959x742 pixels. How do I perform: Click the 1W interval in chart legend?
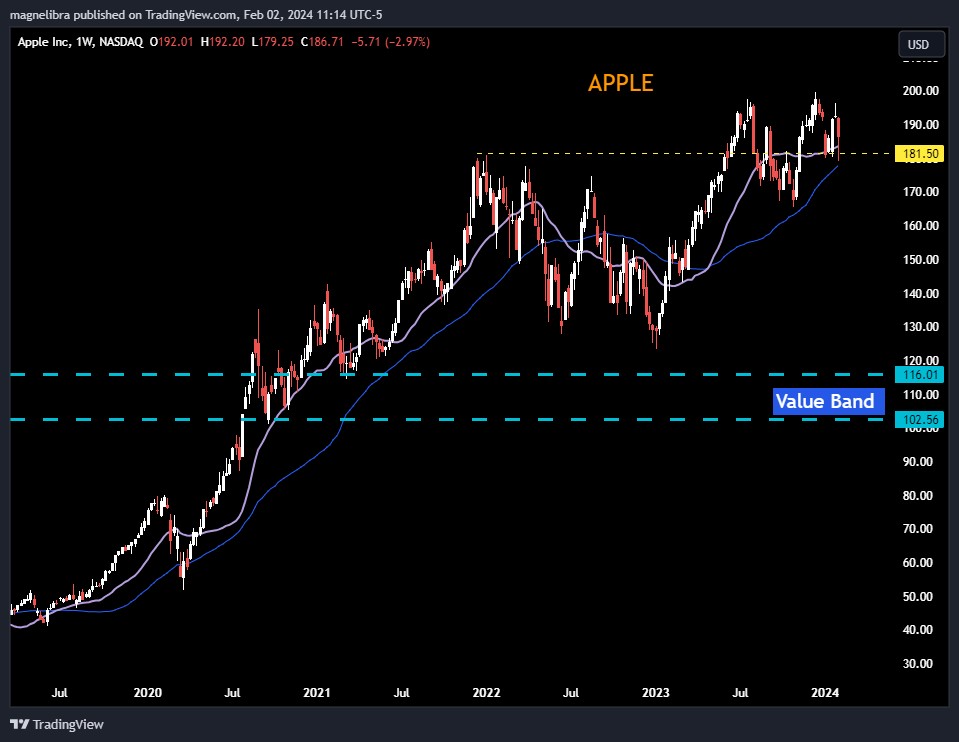(84, 42)
